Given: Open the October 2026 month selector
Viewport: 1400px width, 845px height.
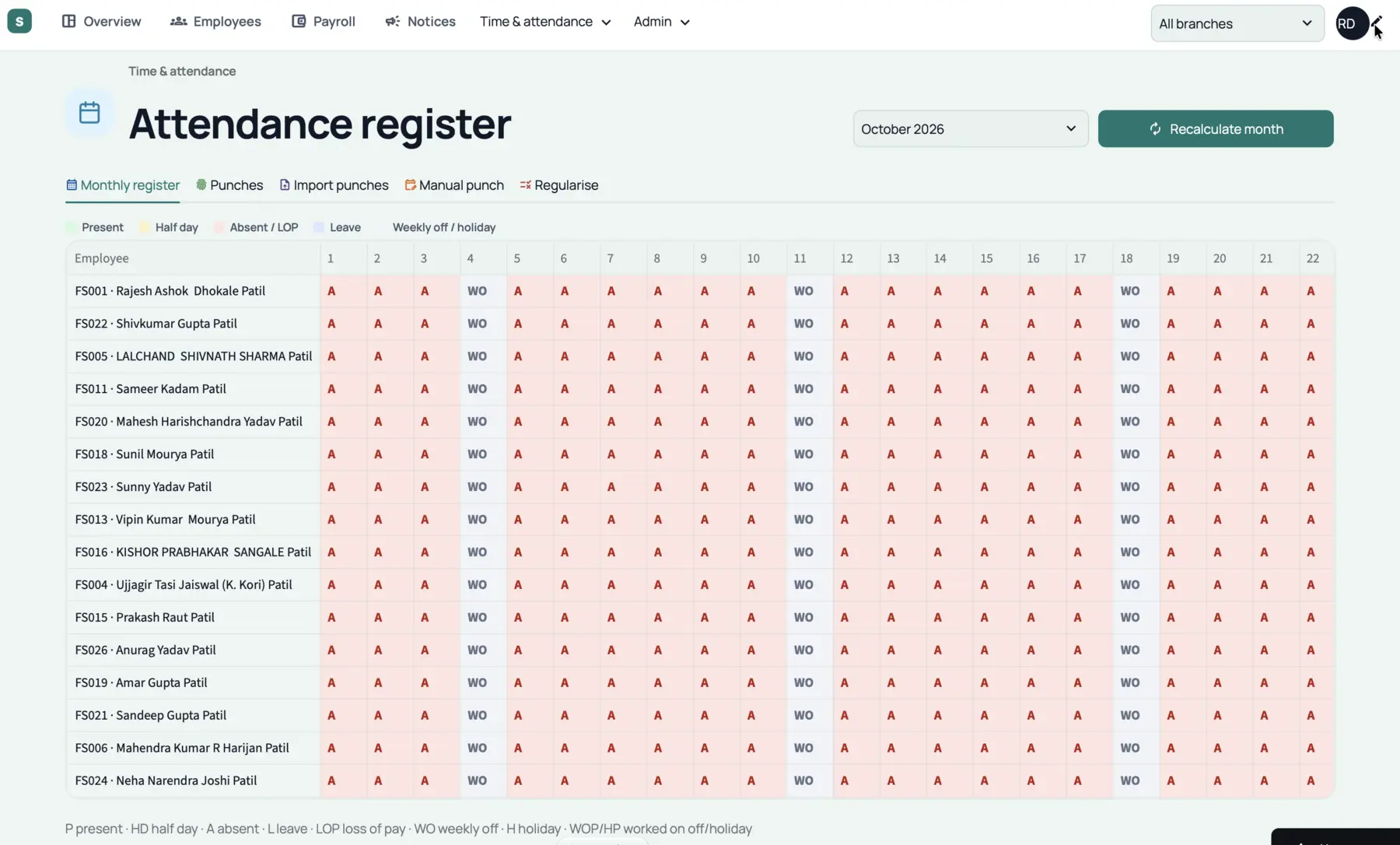Looking at the screenshot, I should pos(970,128).
